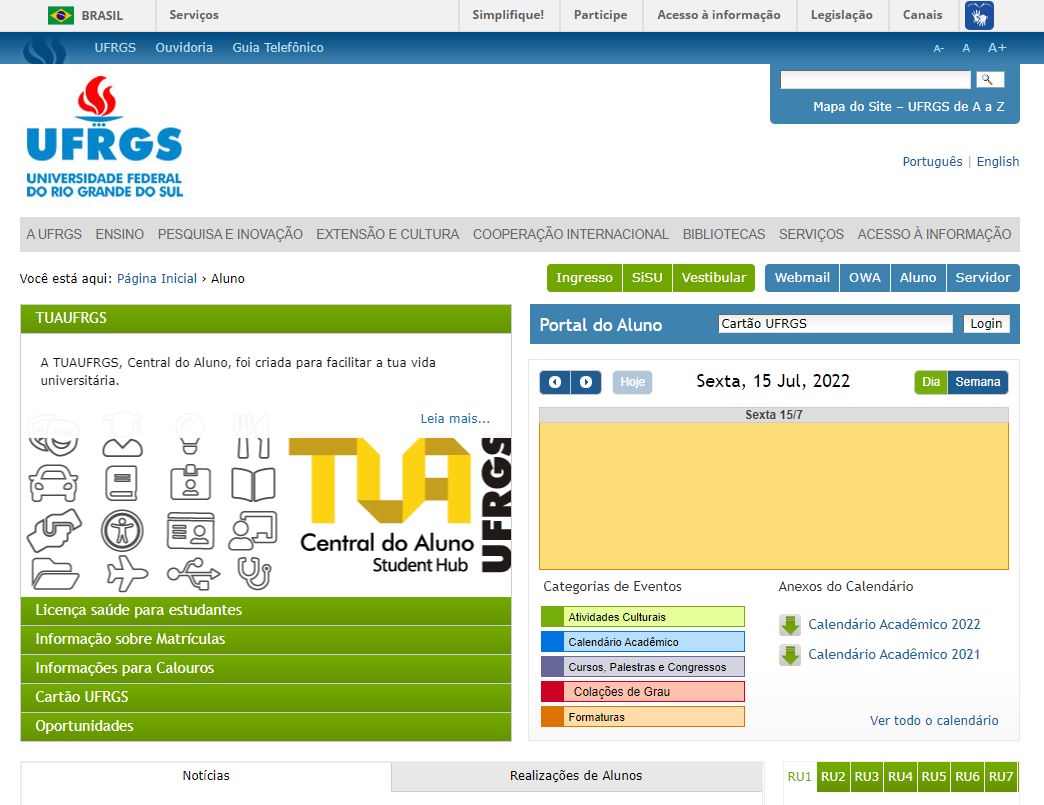Go to previous day arrow in calendar
Viewport: 1044px width, 805px height.
(555, 382)
